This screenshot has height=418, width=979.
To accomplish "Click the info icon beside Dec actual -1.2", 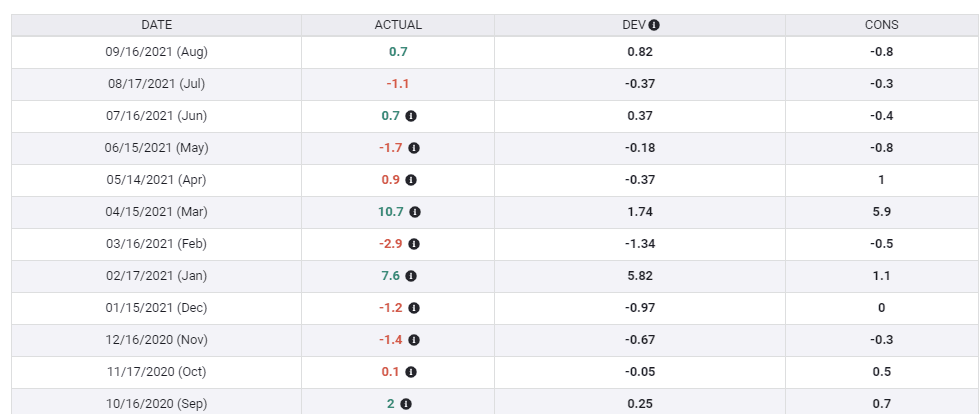I will pos(414,308).
